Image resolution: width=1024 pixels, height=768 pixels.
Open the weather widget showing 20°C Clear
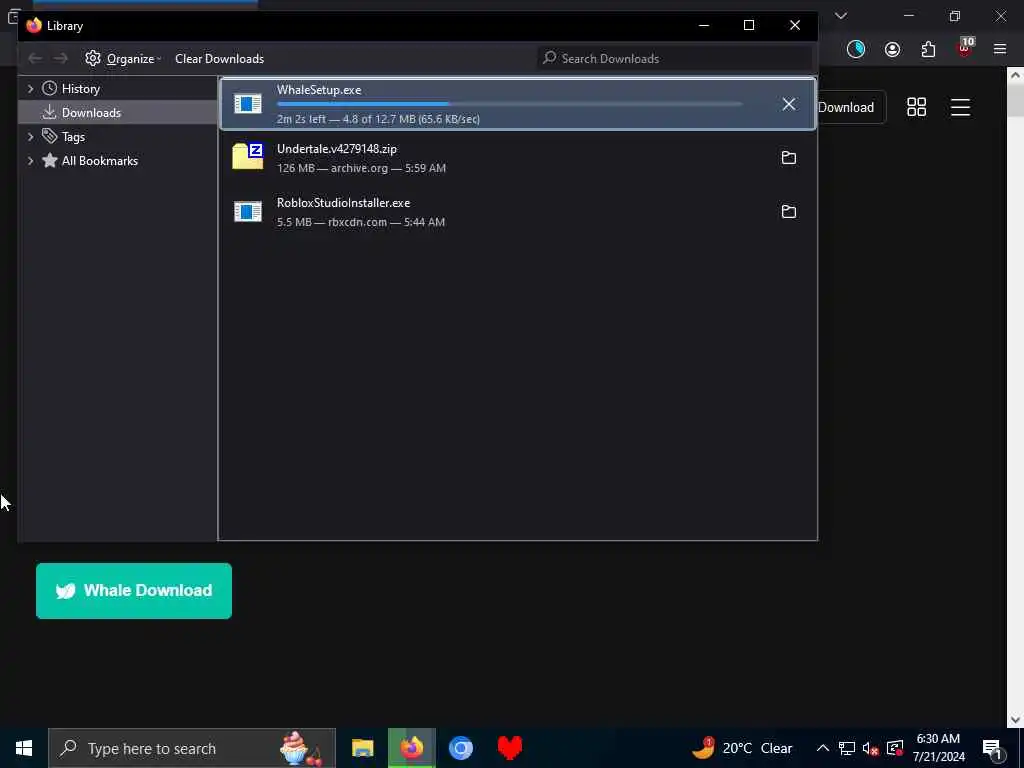coord(743,748)
